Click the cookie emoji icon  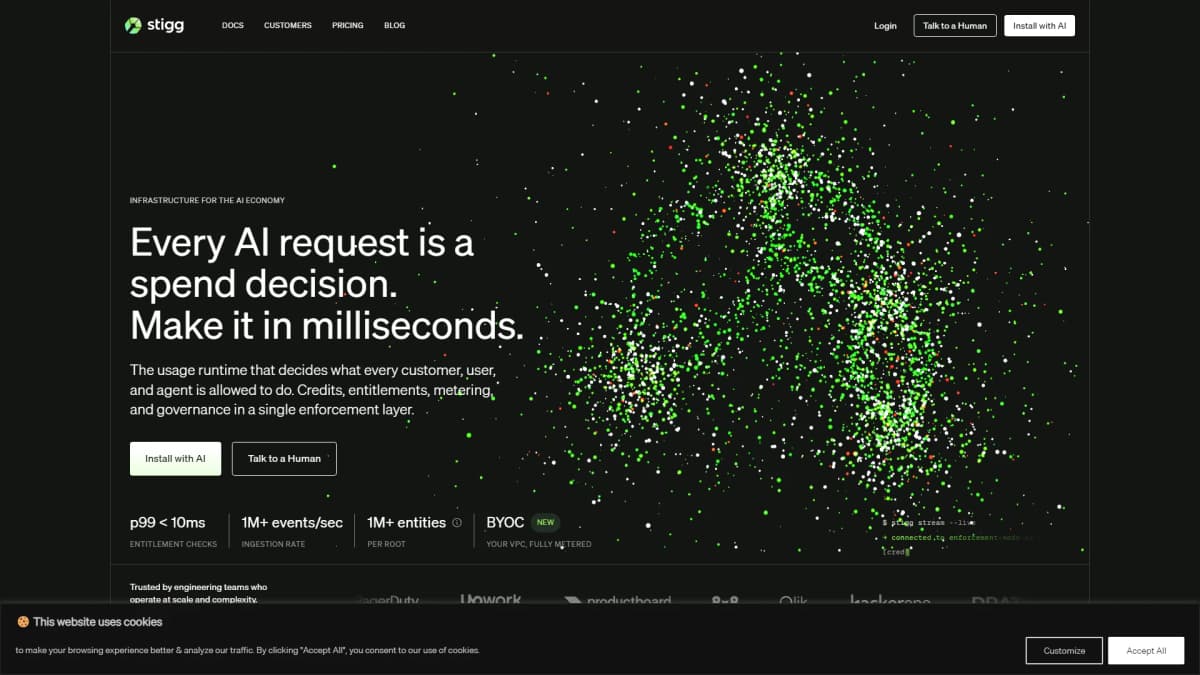point(23,622)
